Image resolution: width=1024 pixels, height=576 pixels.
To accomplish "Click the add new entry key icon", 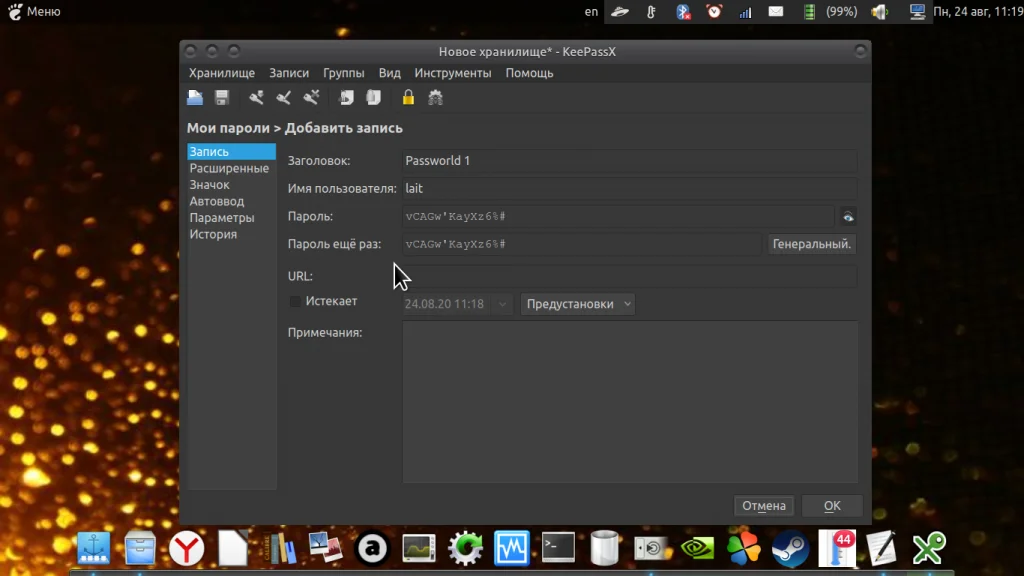I will (257, 98).
